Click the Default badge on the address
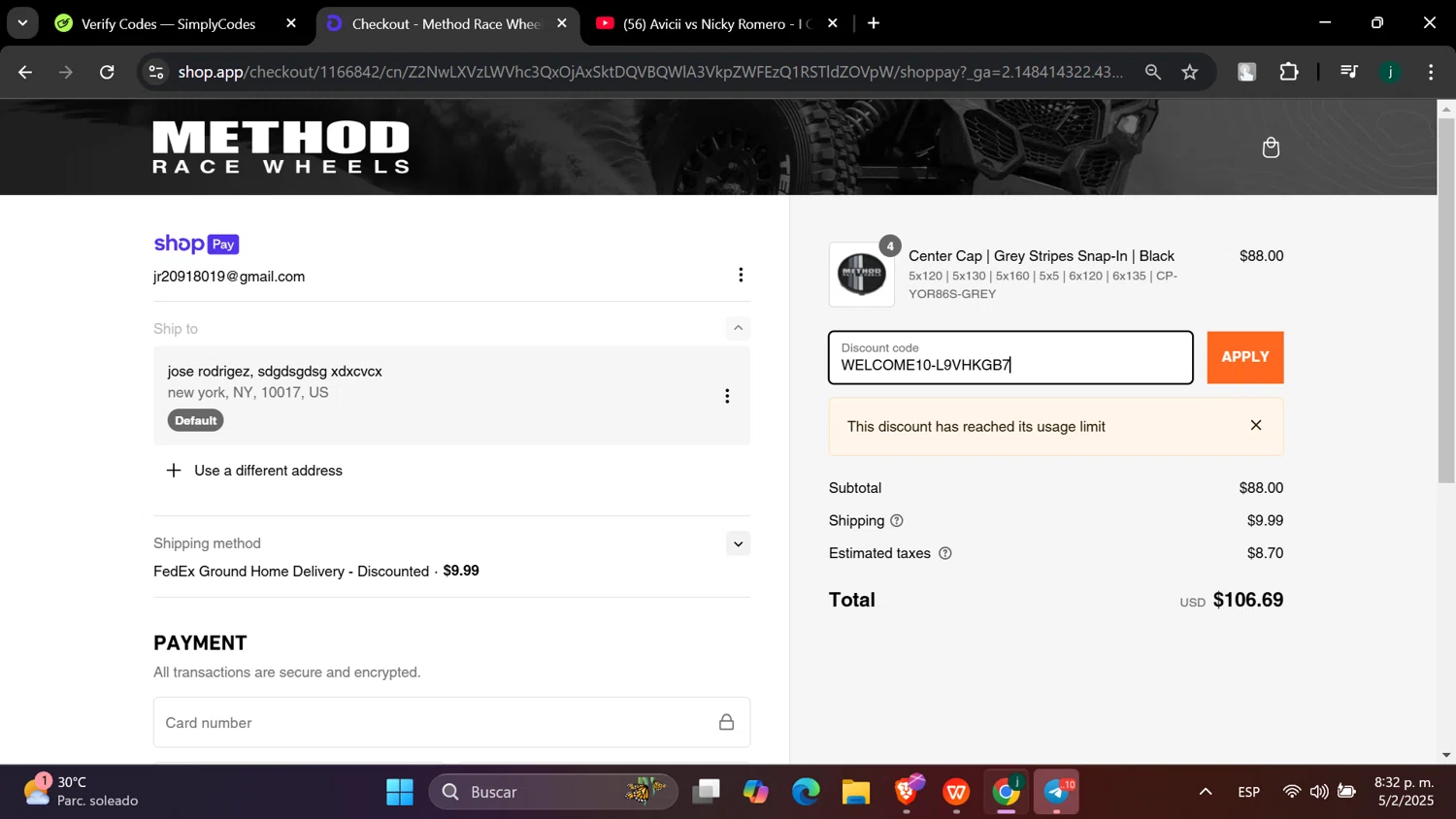 pyautogui.click(x=195, y=420)
